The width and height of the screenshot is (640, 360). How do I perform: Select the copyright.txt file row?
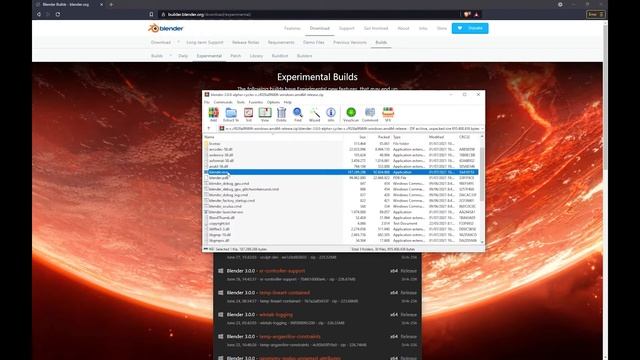[341, 224]
